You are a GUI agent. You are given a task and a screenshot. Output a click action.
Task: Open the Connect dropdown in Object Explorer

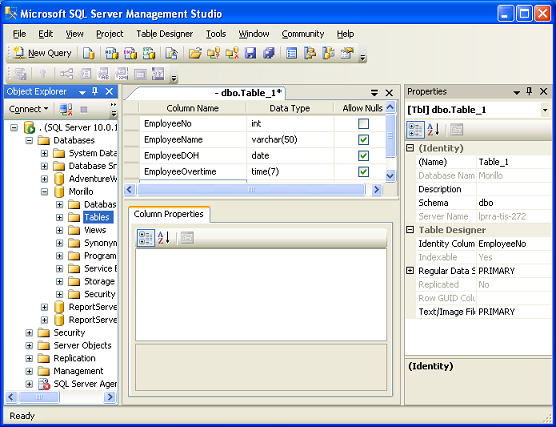28,109
